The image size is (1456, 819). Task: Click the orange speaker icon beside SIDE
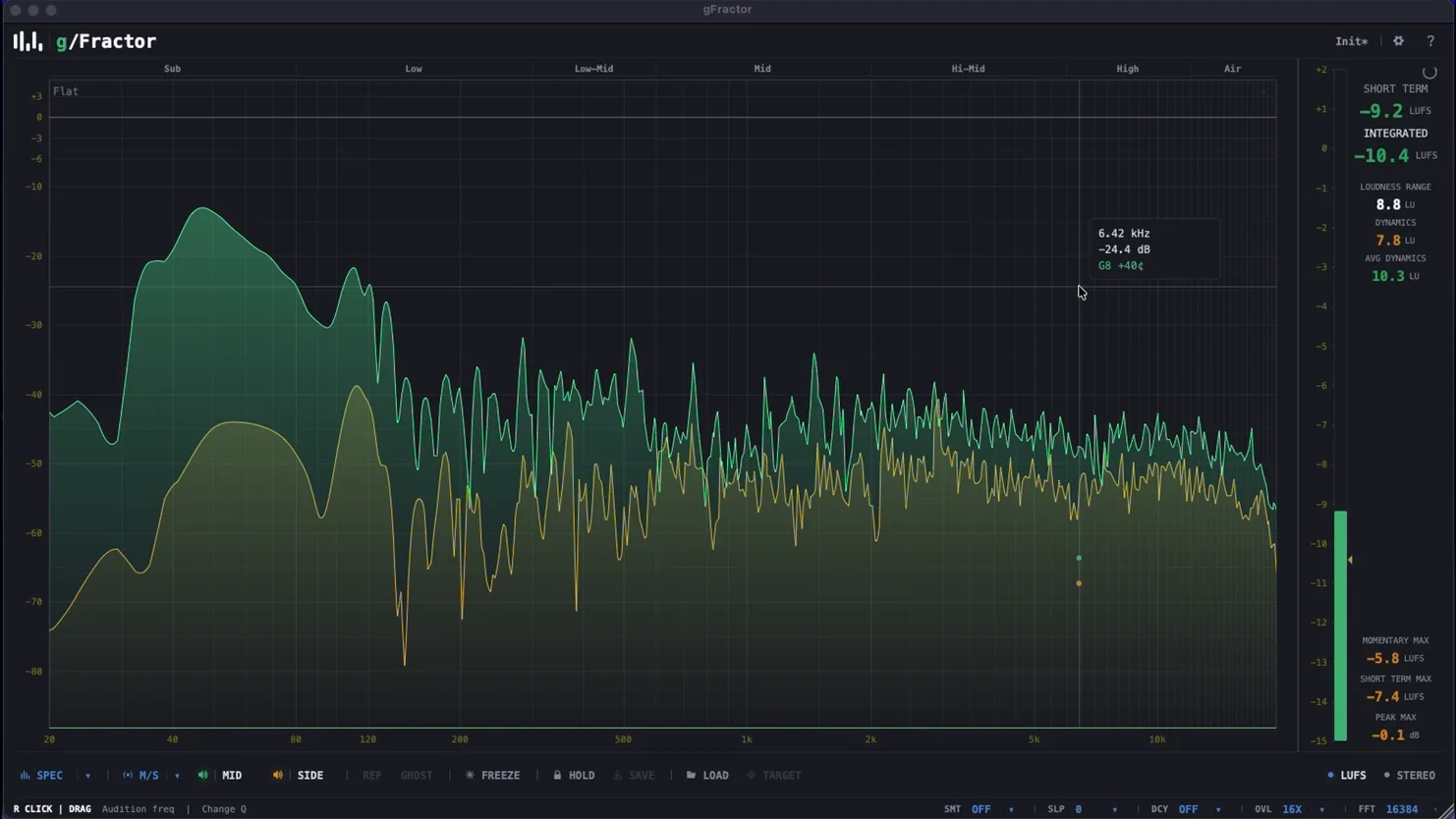coord(278,776)
